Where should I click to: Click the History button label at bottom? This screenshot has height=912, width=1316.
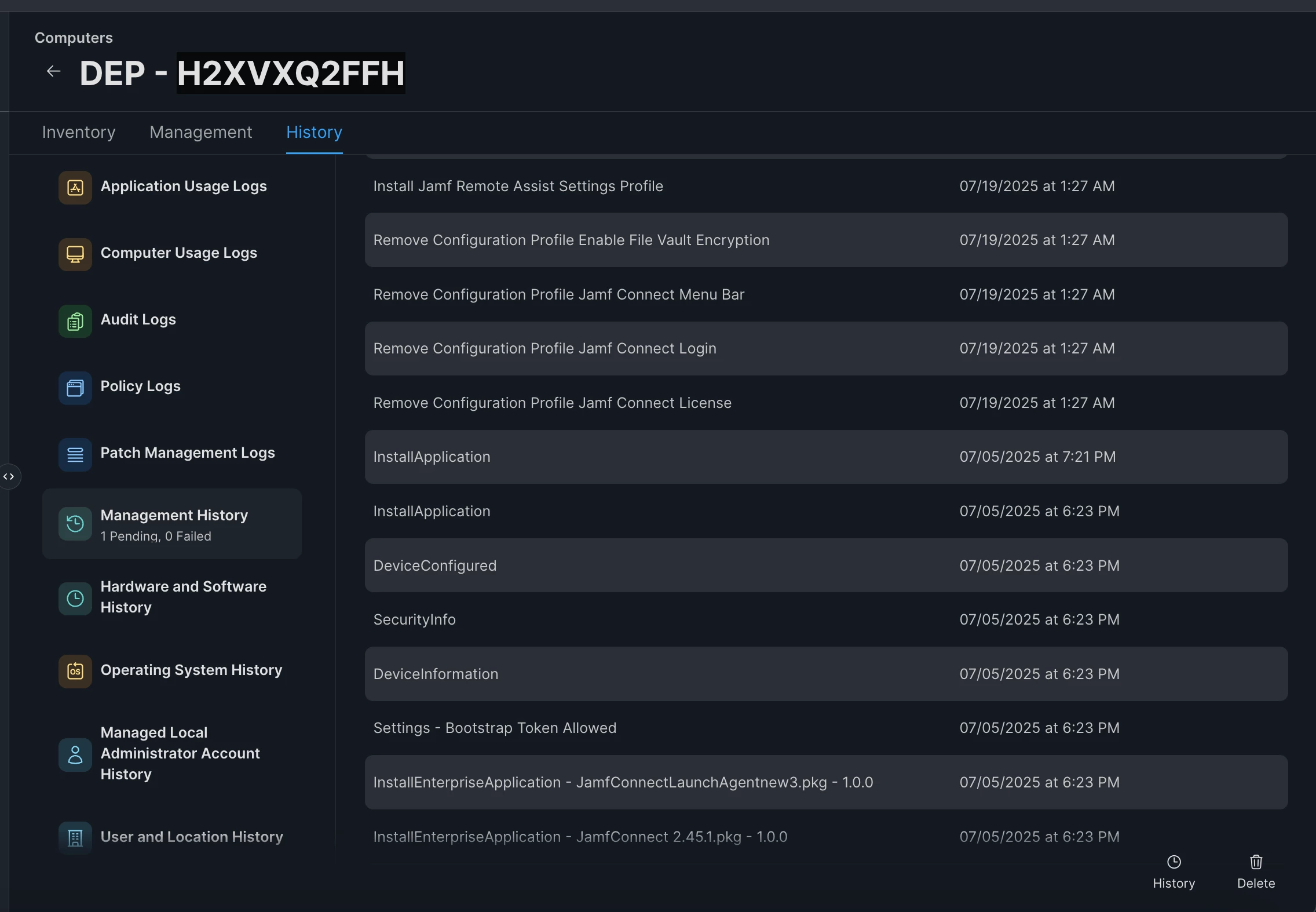(1174, 884)
